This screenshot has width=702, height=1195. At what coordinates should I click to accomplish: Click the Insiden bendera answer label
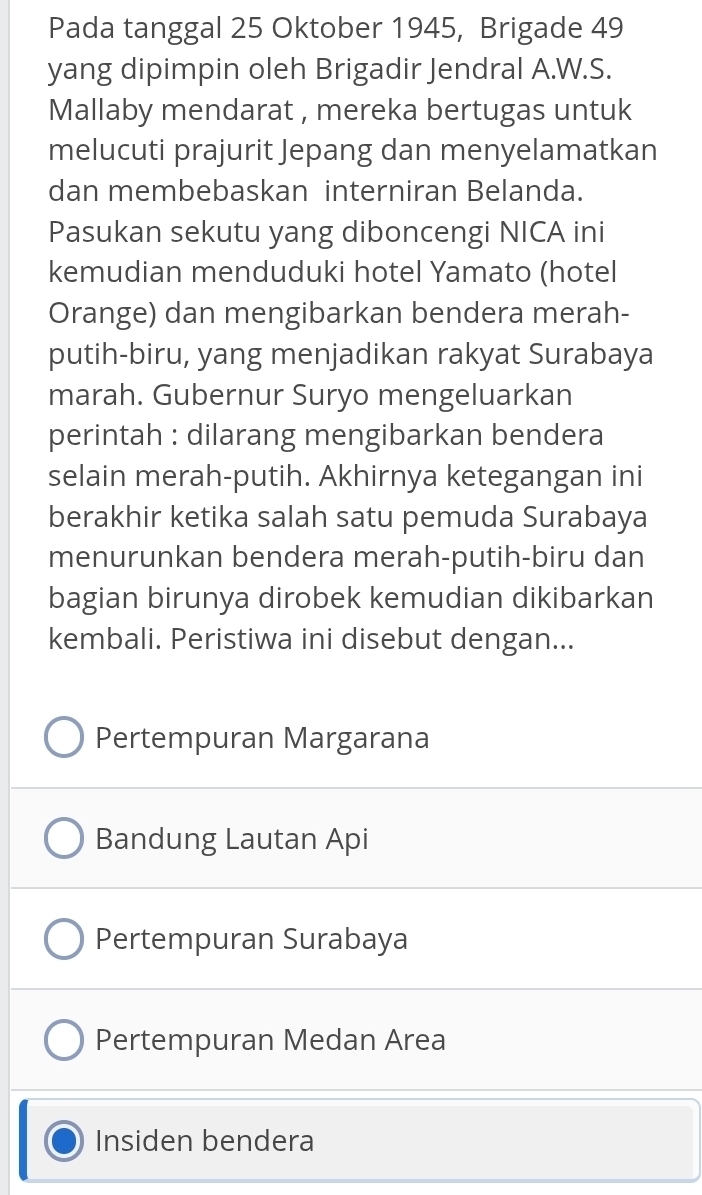pos(204,1141)
